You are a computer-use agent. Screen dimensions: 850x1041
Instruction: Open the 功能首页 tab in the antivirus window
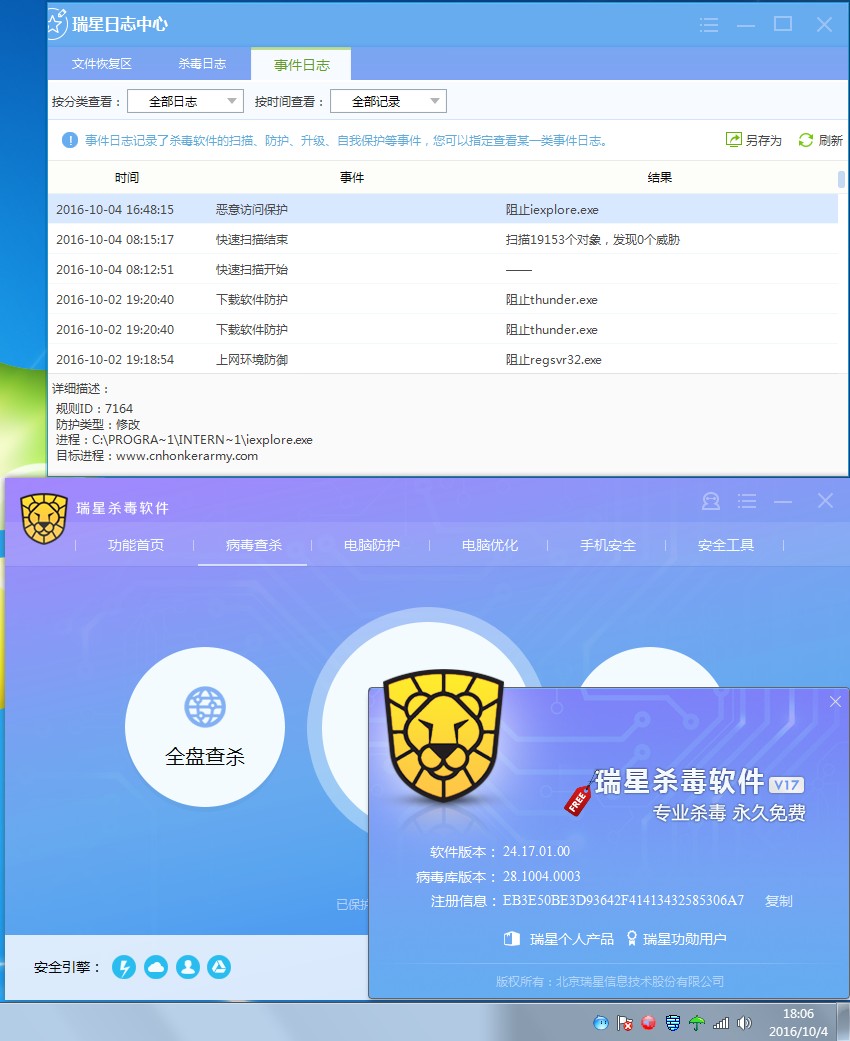[x=136, y=545]
